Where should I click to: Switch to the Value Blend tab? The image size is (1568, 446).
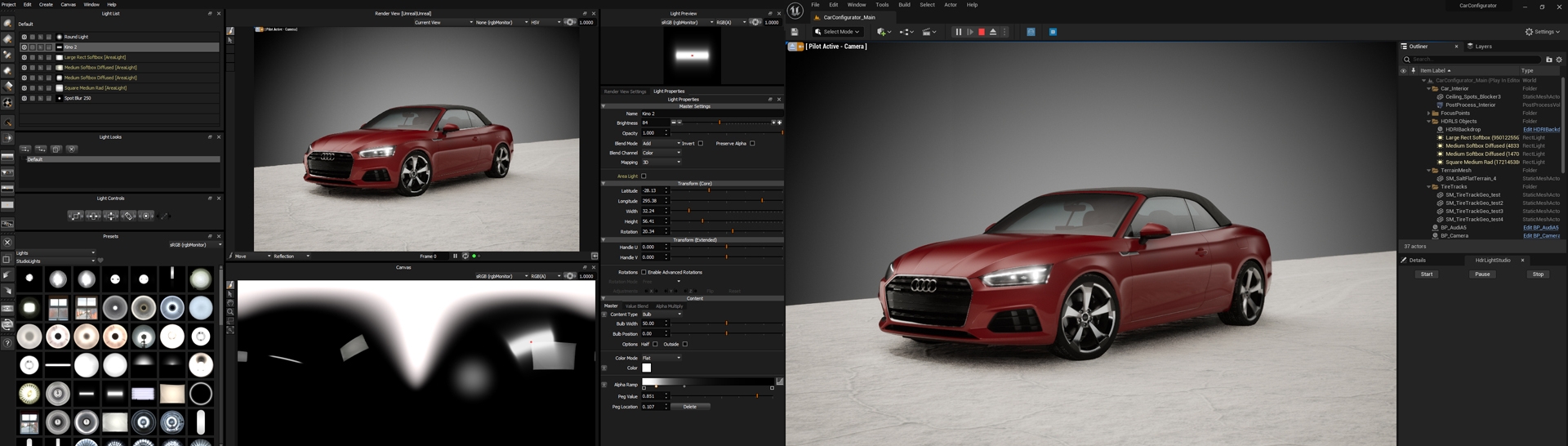coord(636,306)
